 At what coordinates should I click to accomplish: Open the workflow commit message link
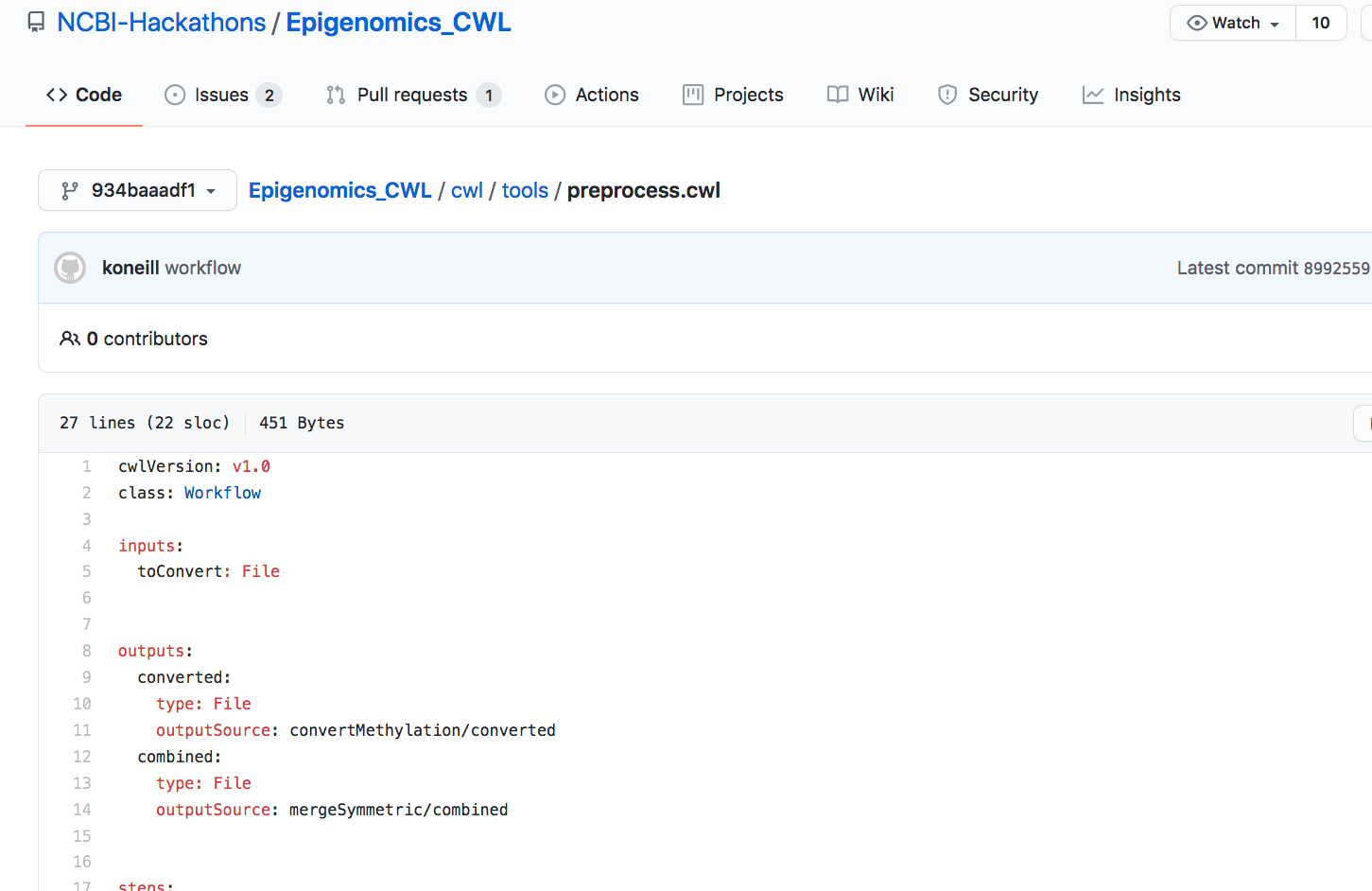203,268
